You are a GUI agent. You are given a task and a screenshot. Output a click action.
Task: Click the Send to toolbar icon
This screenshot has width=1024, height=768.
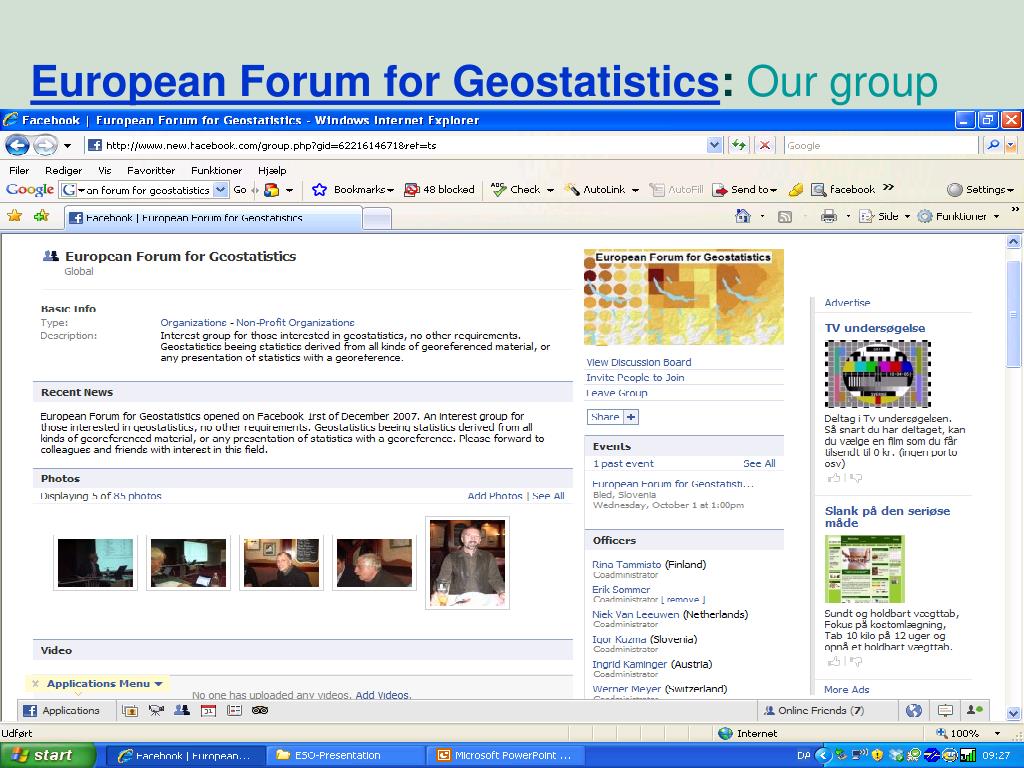tap(720, 189)
